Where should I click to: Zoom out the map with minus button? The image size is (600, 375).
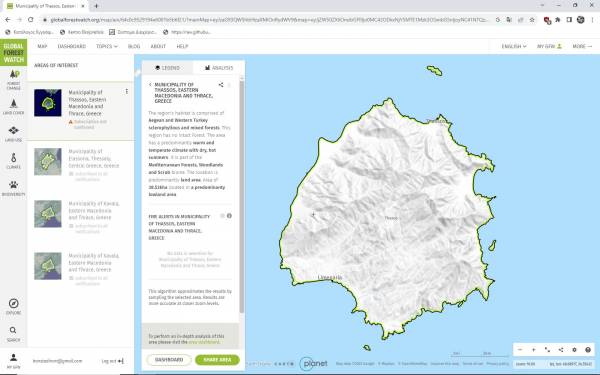coord(520,350)
